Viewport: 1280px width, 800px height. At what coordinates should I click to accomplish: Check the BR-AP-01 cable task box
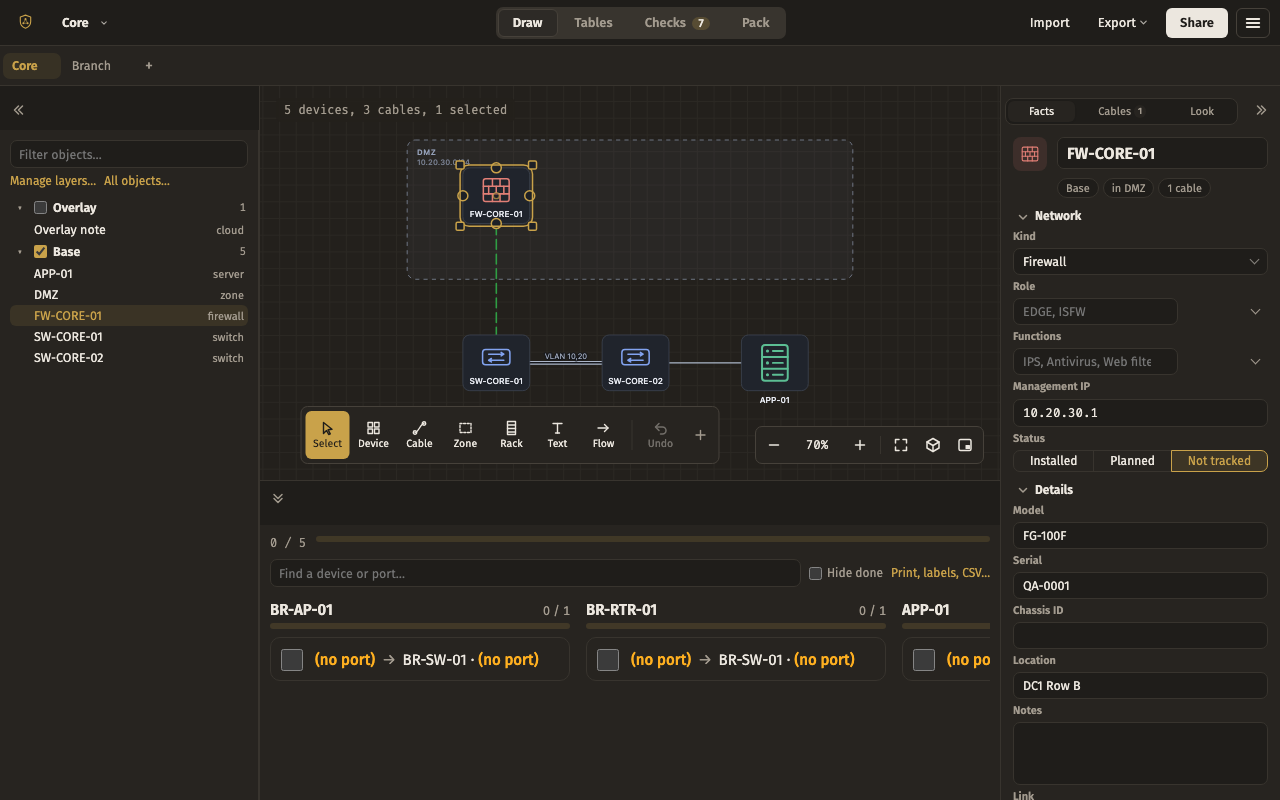(292, 660)
